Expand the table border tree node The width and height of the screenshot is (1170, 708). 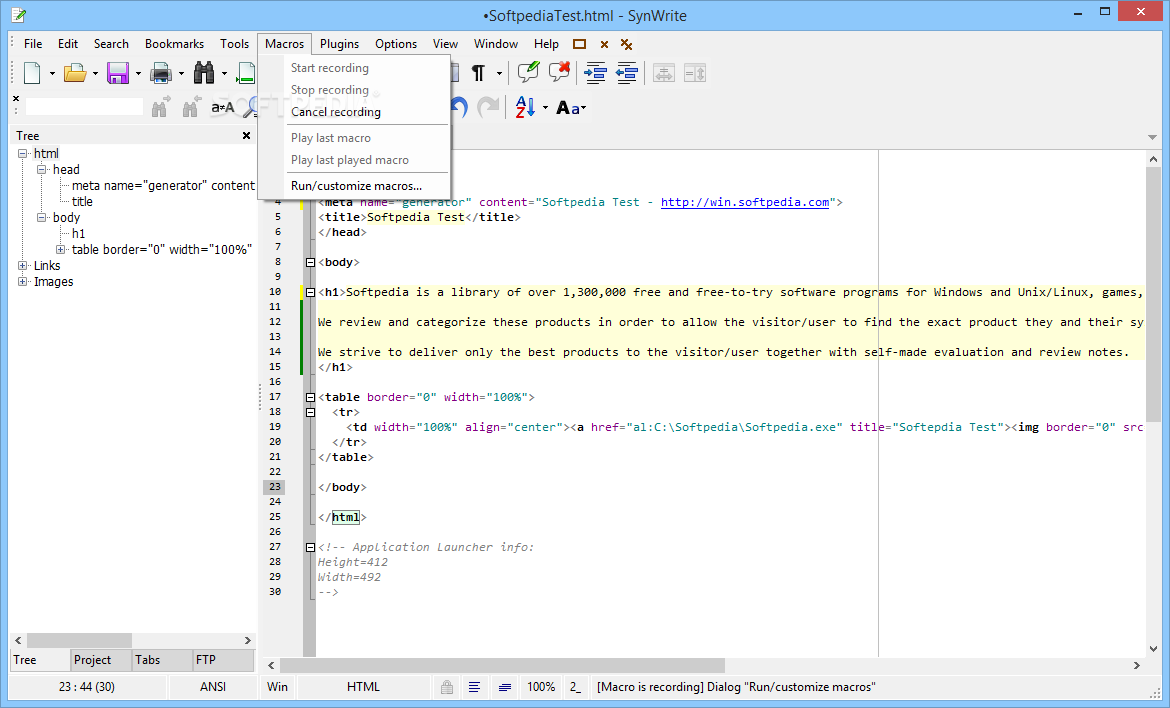click(x=60, y=250)
